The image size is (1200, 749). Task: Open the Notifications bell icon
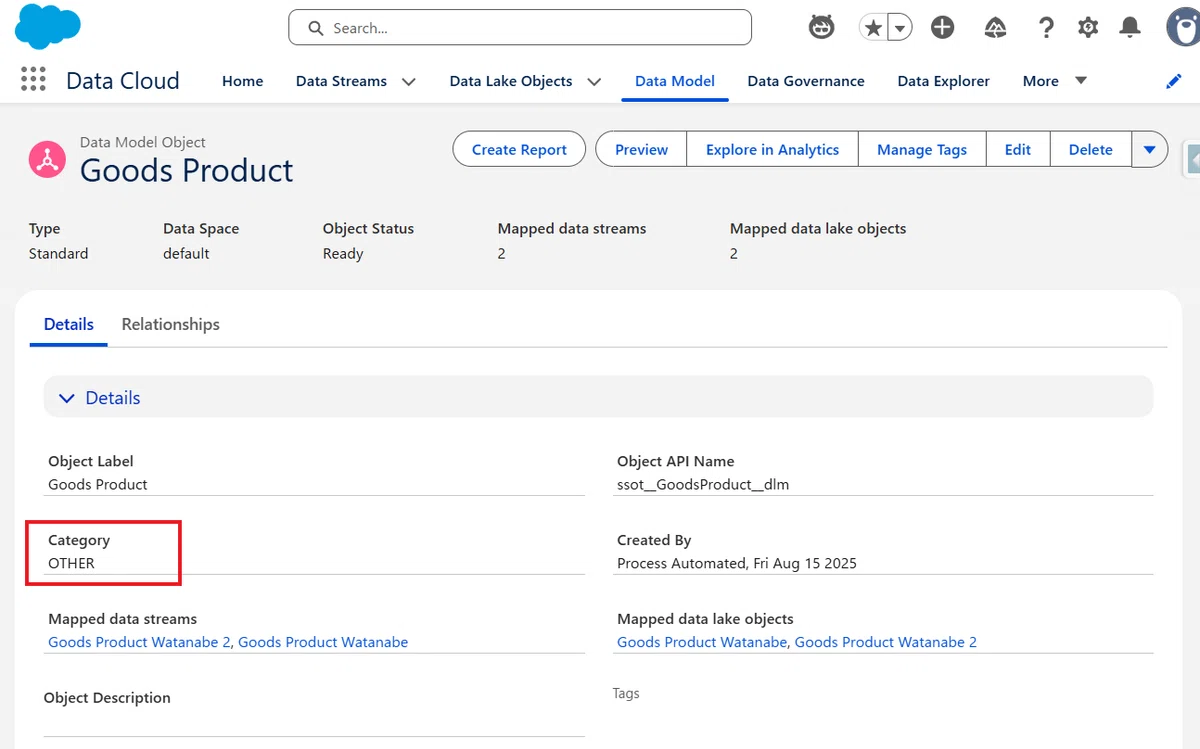(x=1130, y=28)
